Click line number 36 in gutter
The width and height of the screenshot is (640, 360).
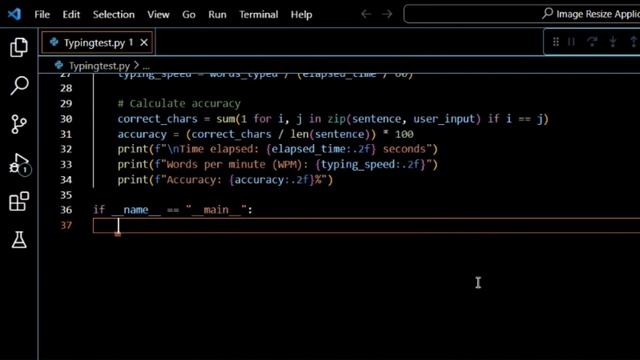66,210
